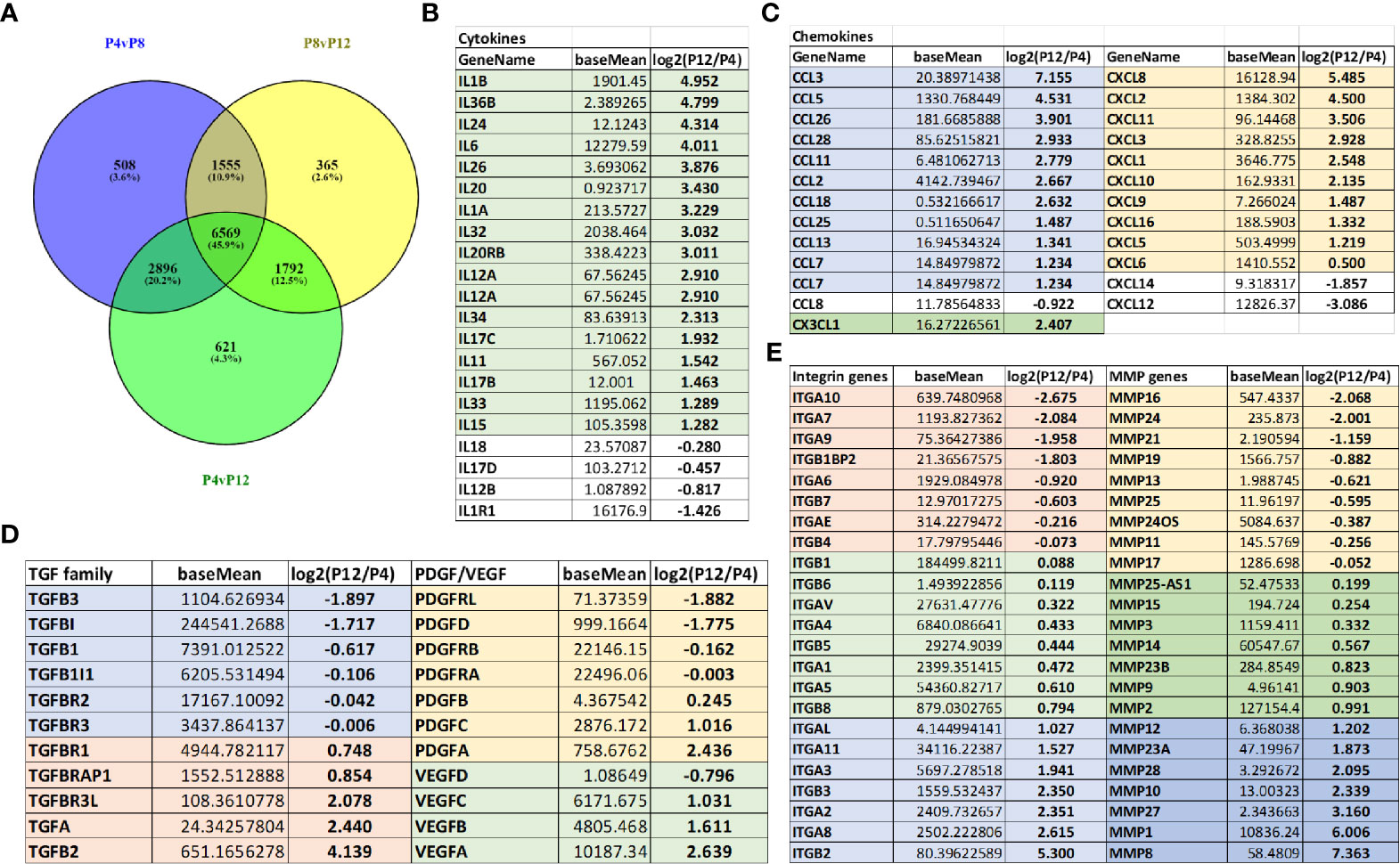Image resolution: width=1400 pixels, height=864 pixels.
Task: Click the TGF family column header
Action: (x=89, y=574)
